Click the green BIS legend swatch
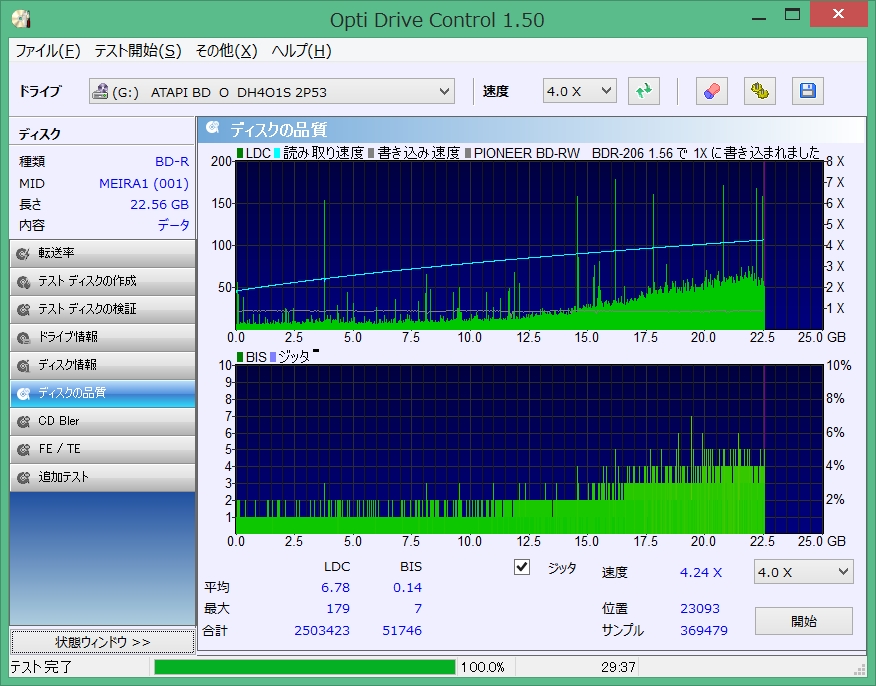Viewport: 876px width, 686px height. click(x=240, y=356)
